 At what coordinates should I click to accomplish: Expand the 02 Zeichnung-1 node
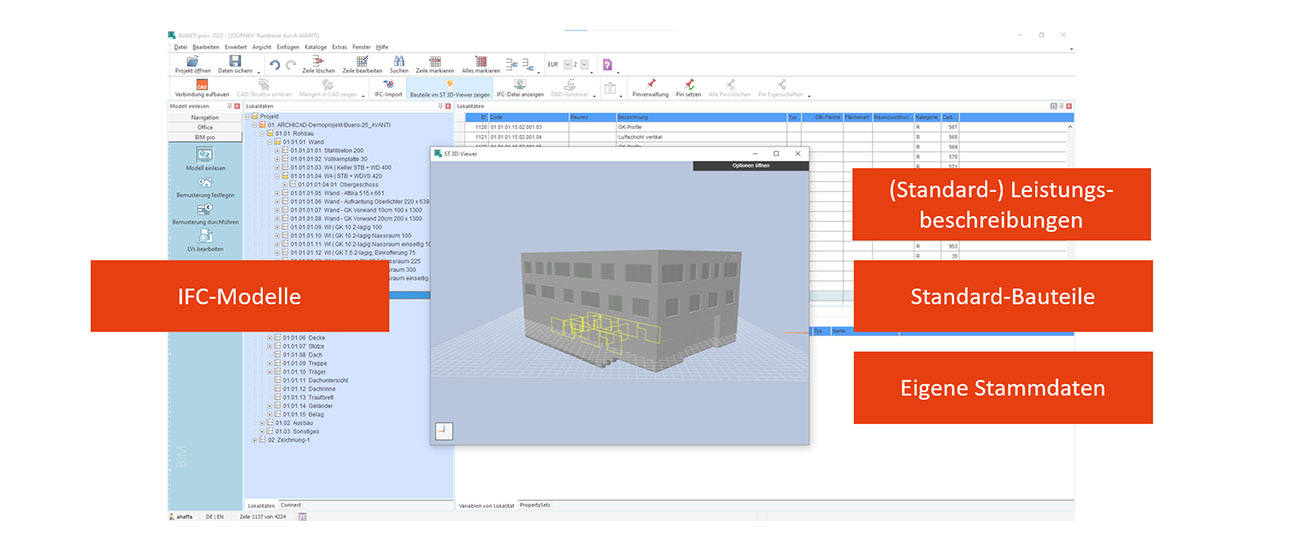point(255,440)
